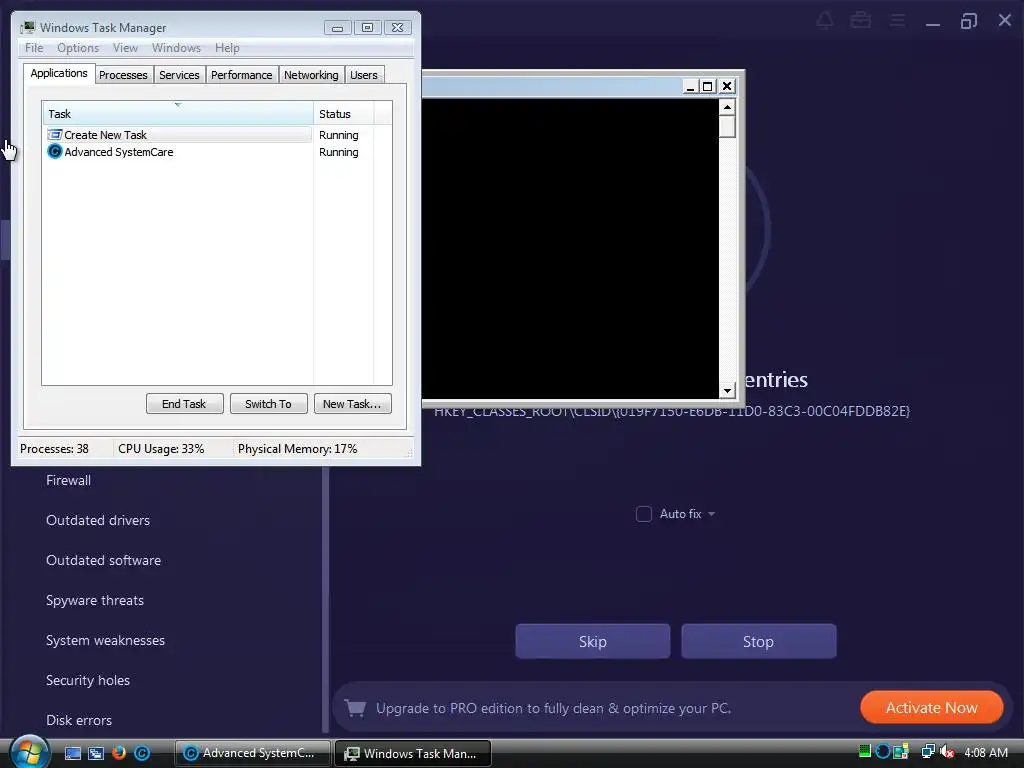This screenshot has width=1024, height=768.
Task: Click Spyware threats in the scan list
Action: [95, 601]
